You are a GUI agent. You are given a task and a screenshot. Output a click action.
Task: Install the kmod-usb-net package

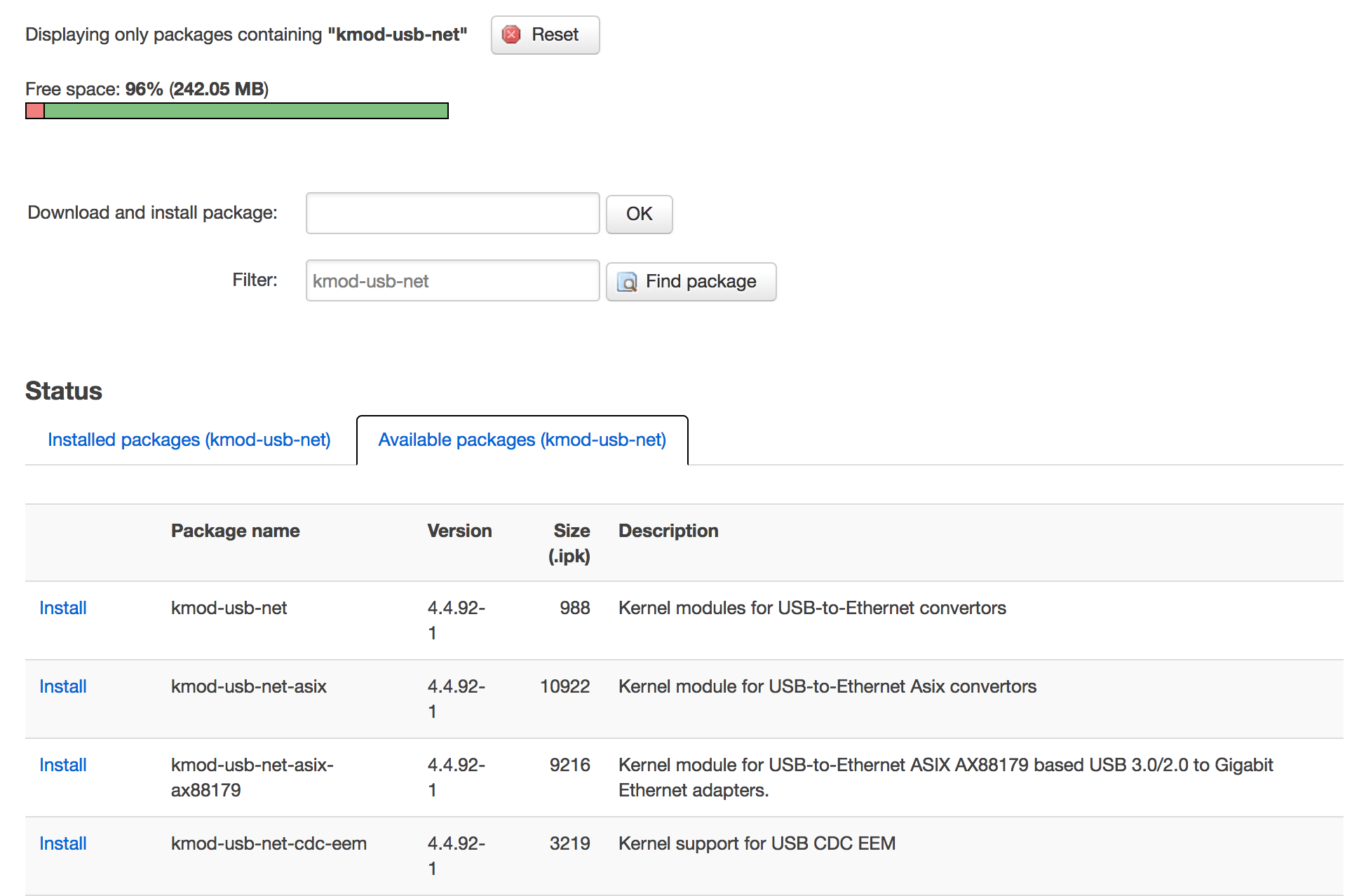pos(63,608)
